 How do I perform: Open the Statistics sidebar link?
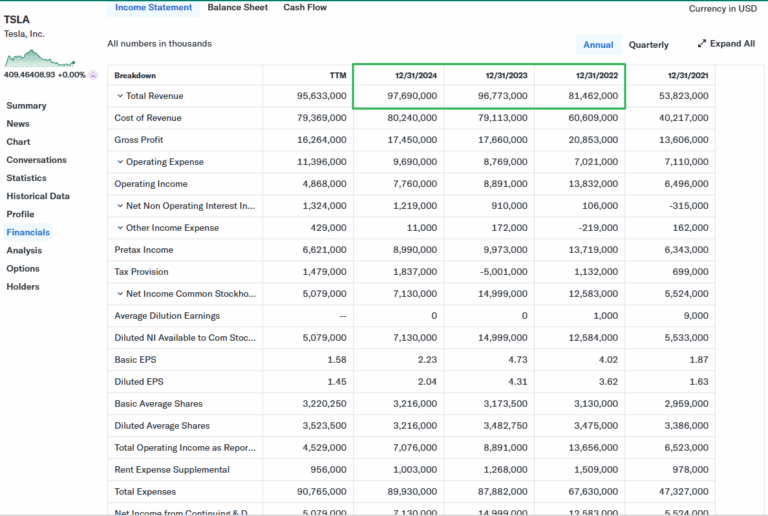pyautogui.click(x=26, y=178)
